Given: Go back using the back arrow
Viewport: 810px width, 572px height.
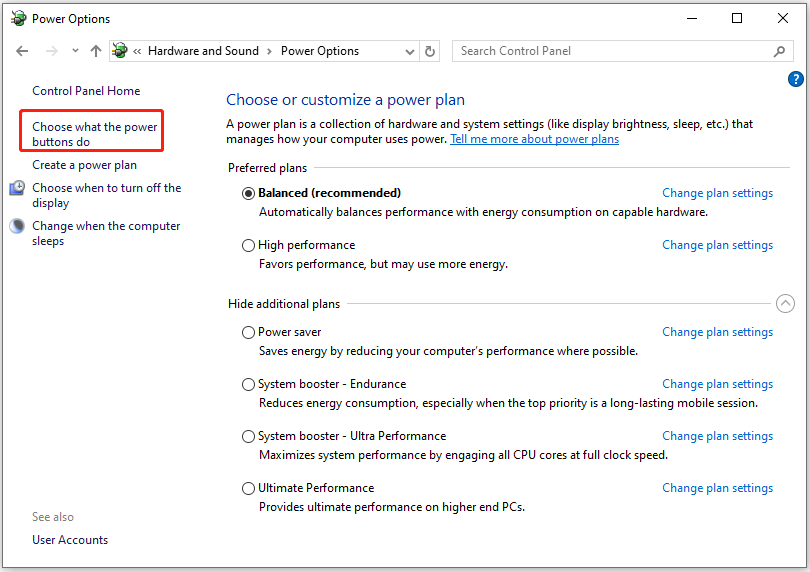Looking at the screenshot, I should point(22,51).
